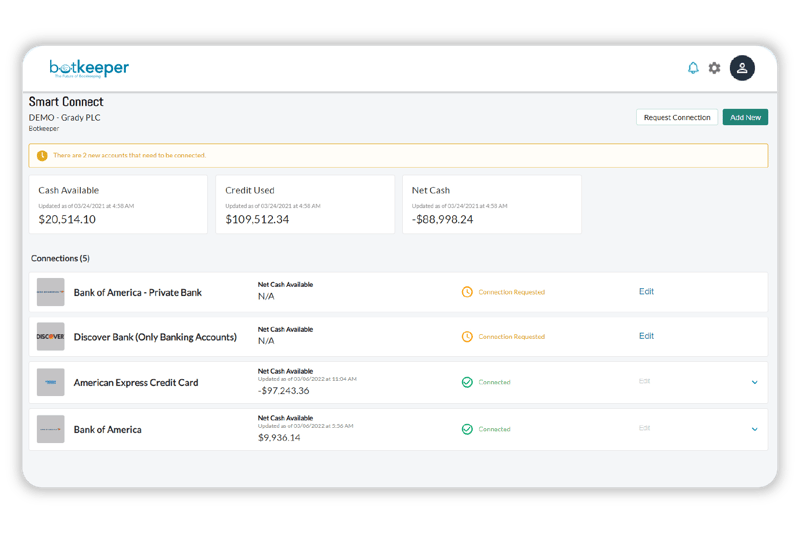Screen dimensions: 800x533
Task: Click Connection Requested status for Discover Bank
Action: coord(512,337)
